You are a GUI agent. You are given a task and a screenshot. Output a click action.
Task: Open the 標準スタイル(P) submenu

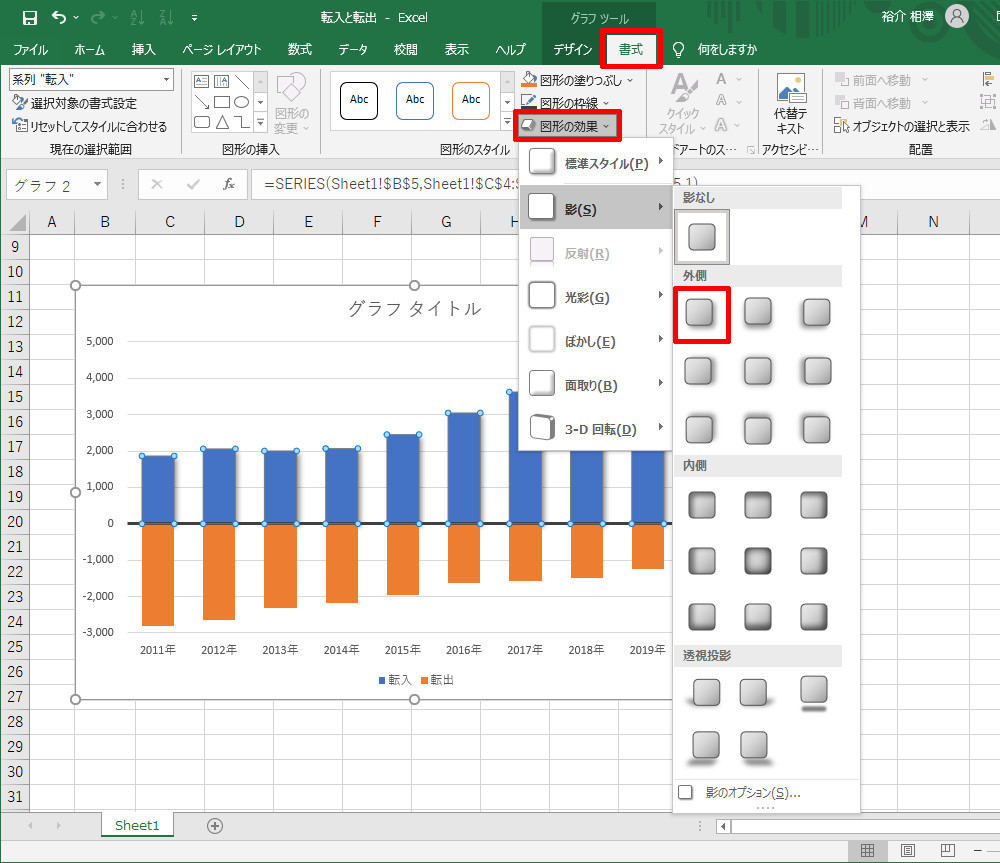596,163
